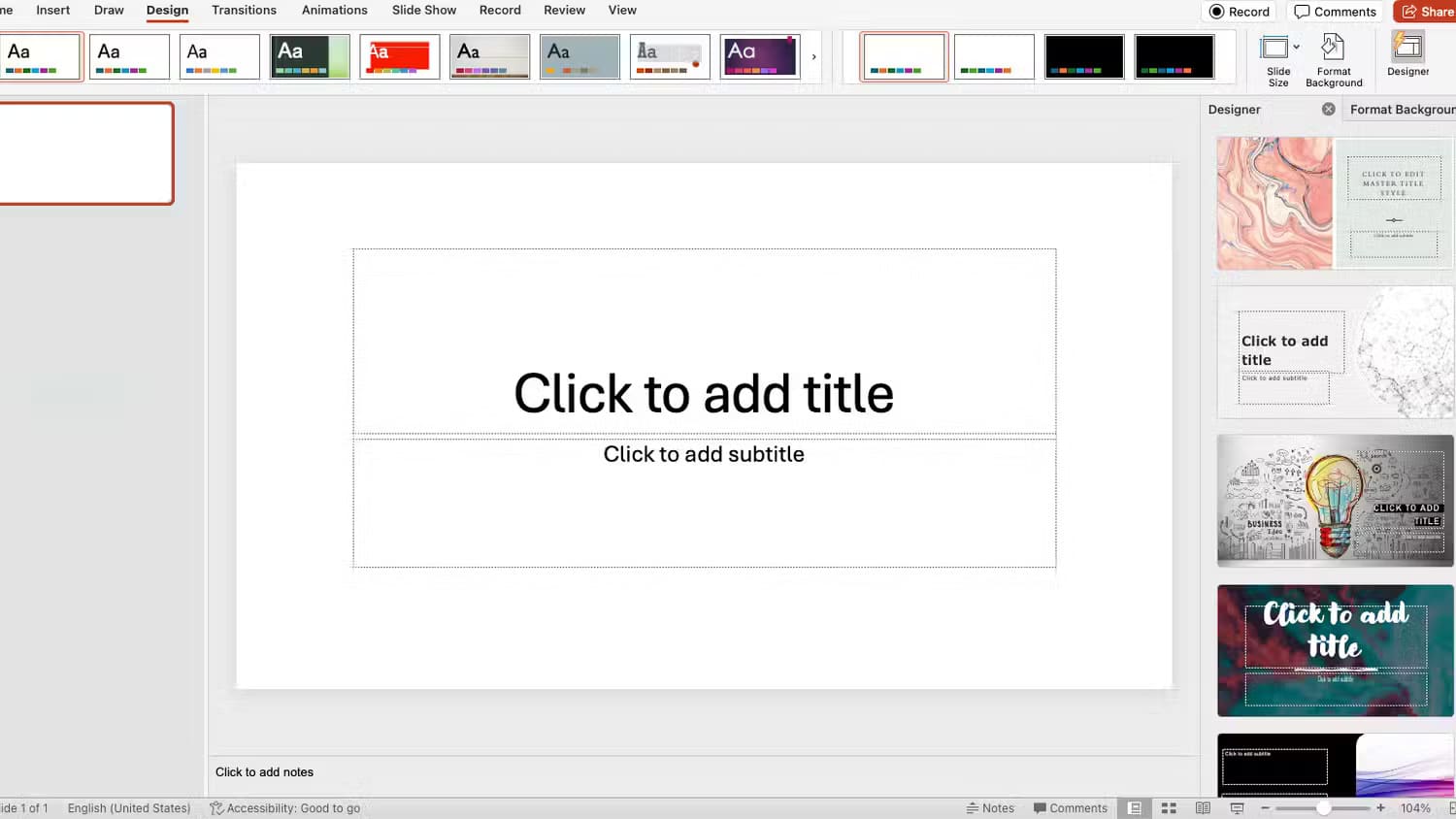Switch to Reading view icon
Viewport: 1456px width, 819px height.
tap(1203, 808)
